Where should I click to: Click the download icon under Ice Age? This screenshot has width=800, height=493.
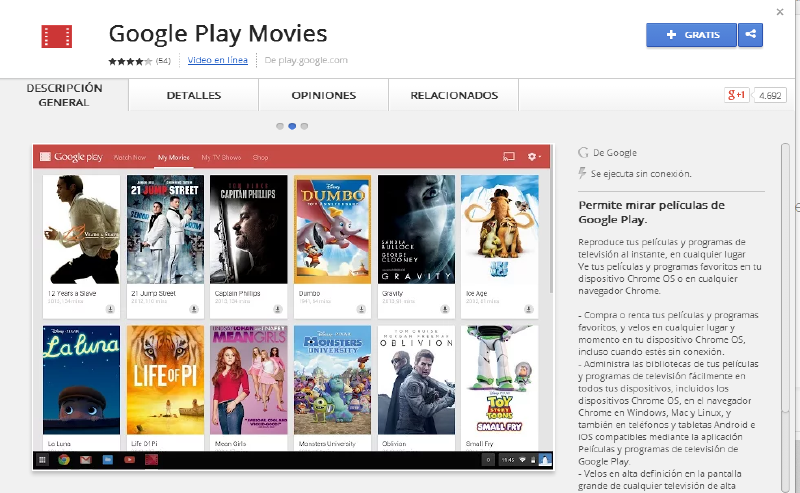click(x=529, y=309)
